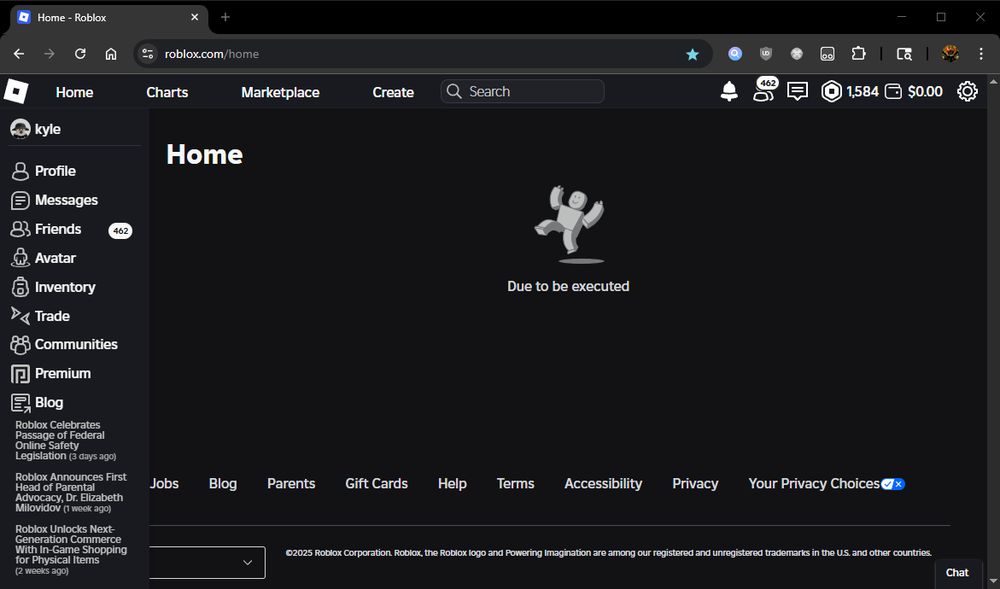Select Charts in the top navigation
This screenshot has height=589, width=1000.
(167, 92)
